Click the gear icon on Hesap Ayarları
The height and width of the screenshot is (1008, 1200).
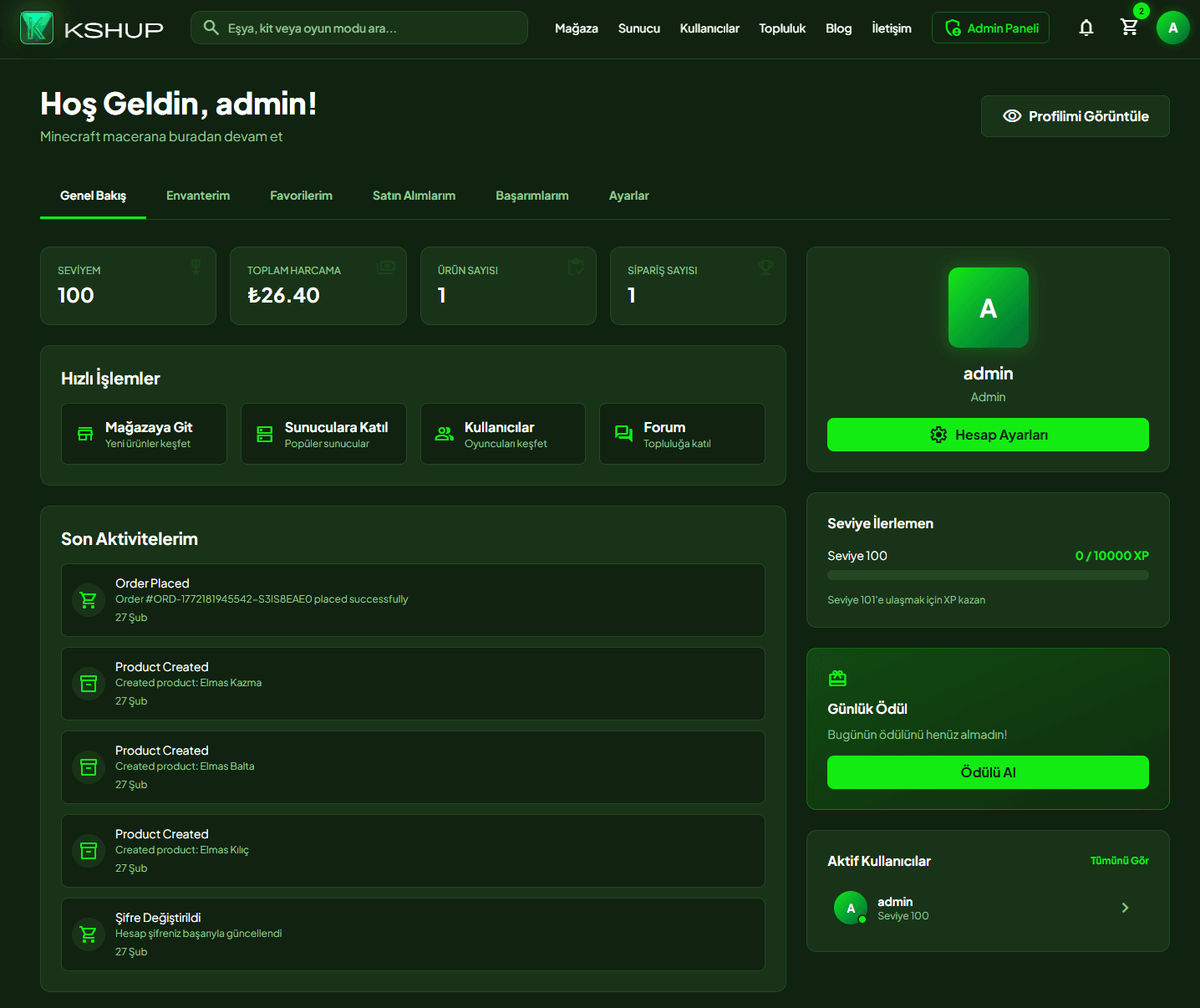click(x=938, y=435)
